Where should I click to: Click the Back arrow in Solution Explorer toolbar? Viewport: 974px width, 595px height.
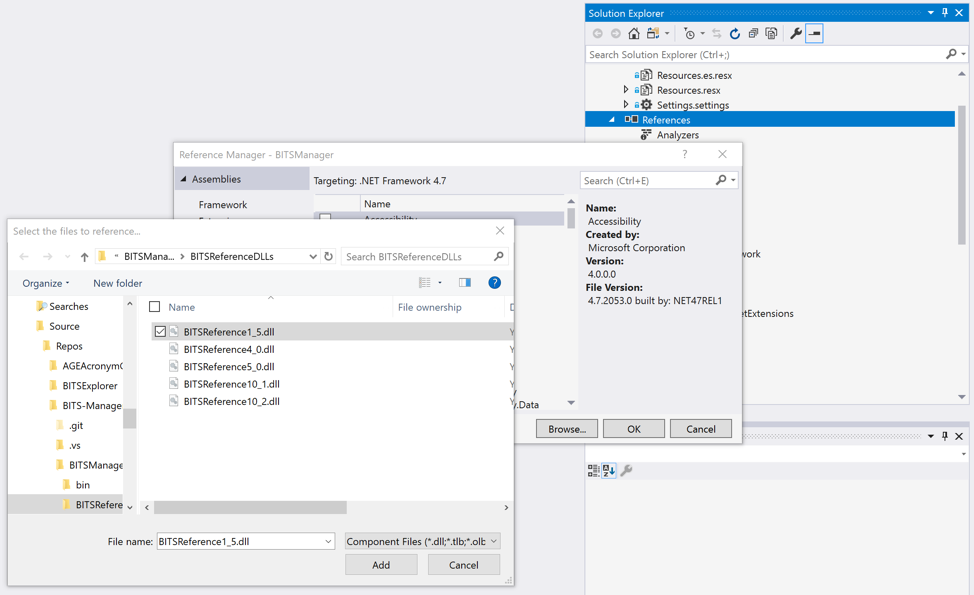coord(598,34)
